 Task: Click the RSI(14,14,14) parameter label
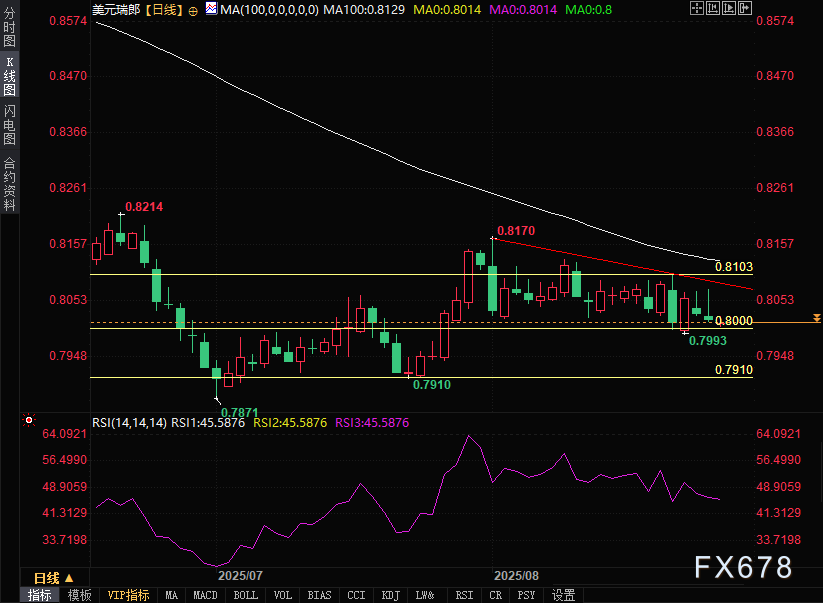[128, 423]
